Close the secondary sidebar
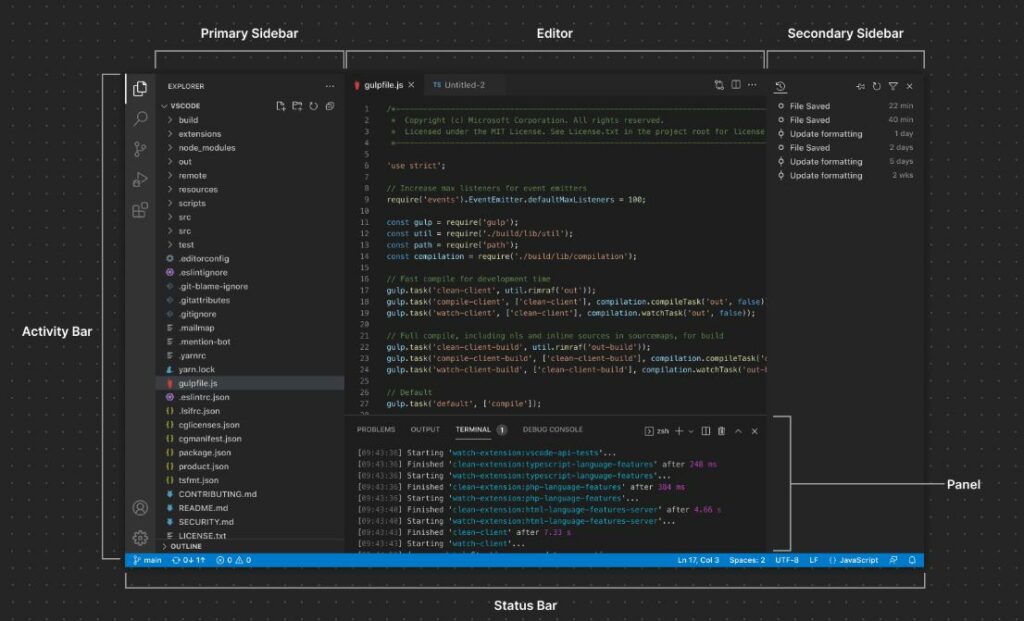The image size is (1024, 621). coord(909,86)
